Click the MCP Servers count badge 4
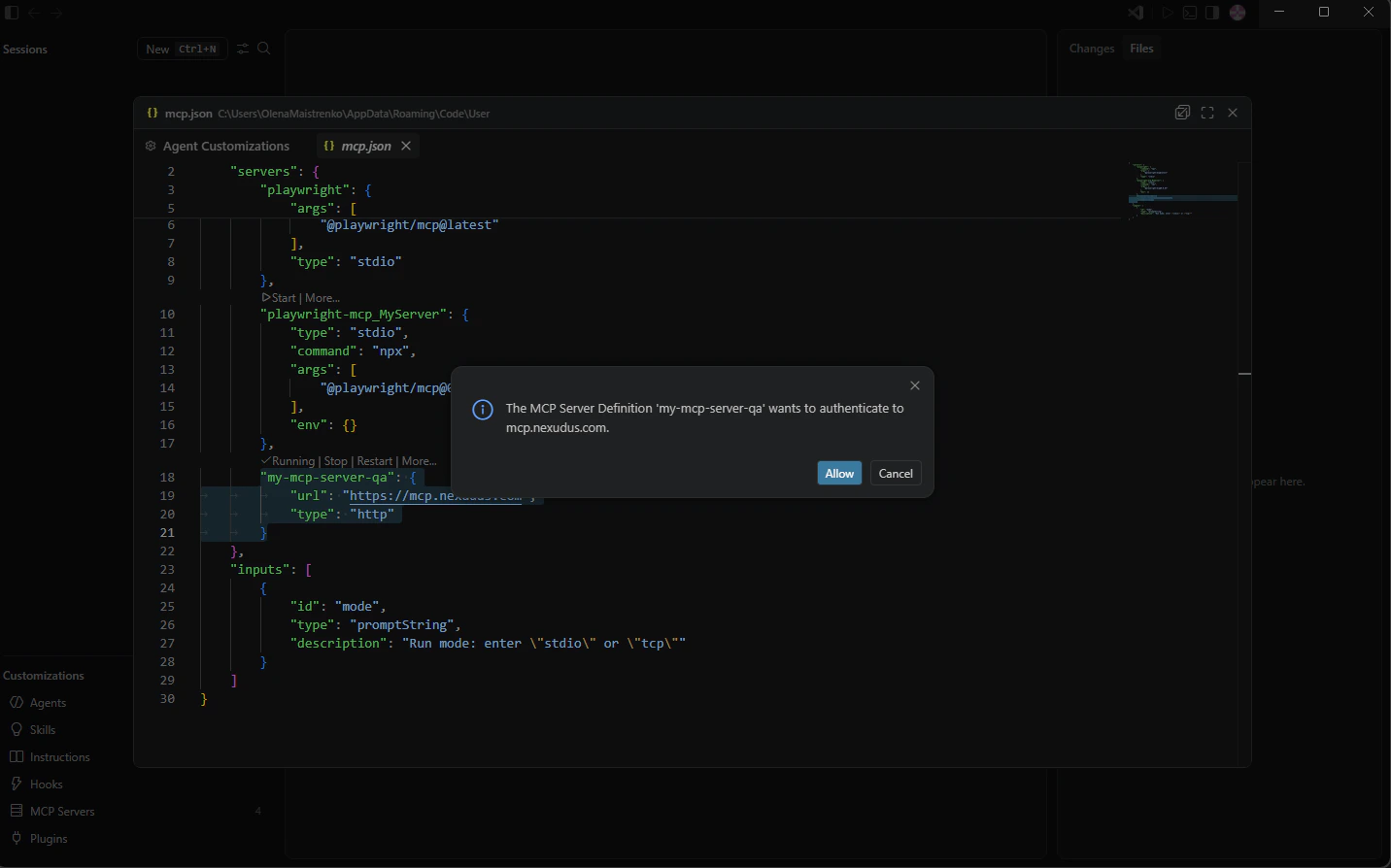The image size is (1391, 868). pyautogui.click(x=258, y=811)
